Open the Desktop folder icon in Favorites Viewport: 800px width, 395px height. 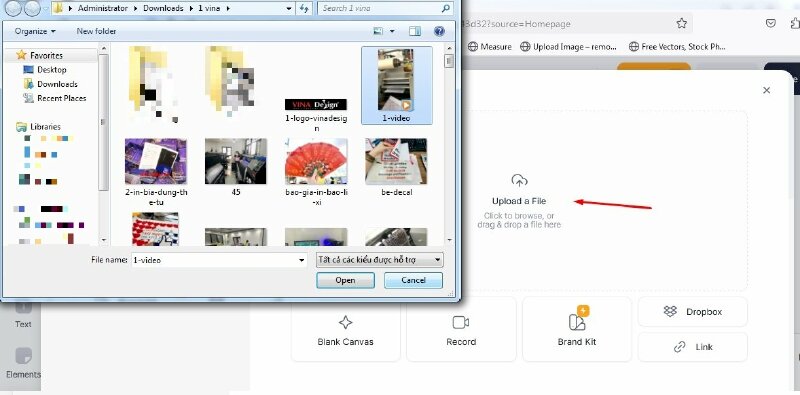click(x=29, y=69)
